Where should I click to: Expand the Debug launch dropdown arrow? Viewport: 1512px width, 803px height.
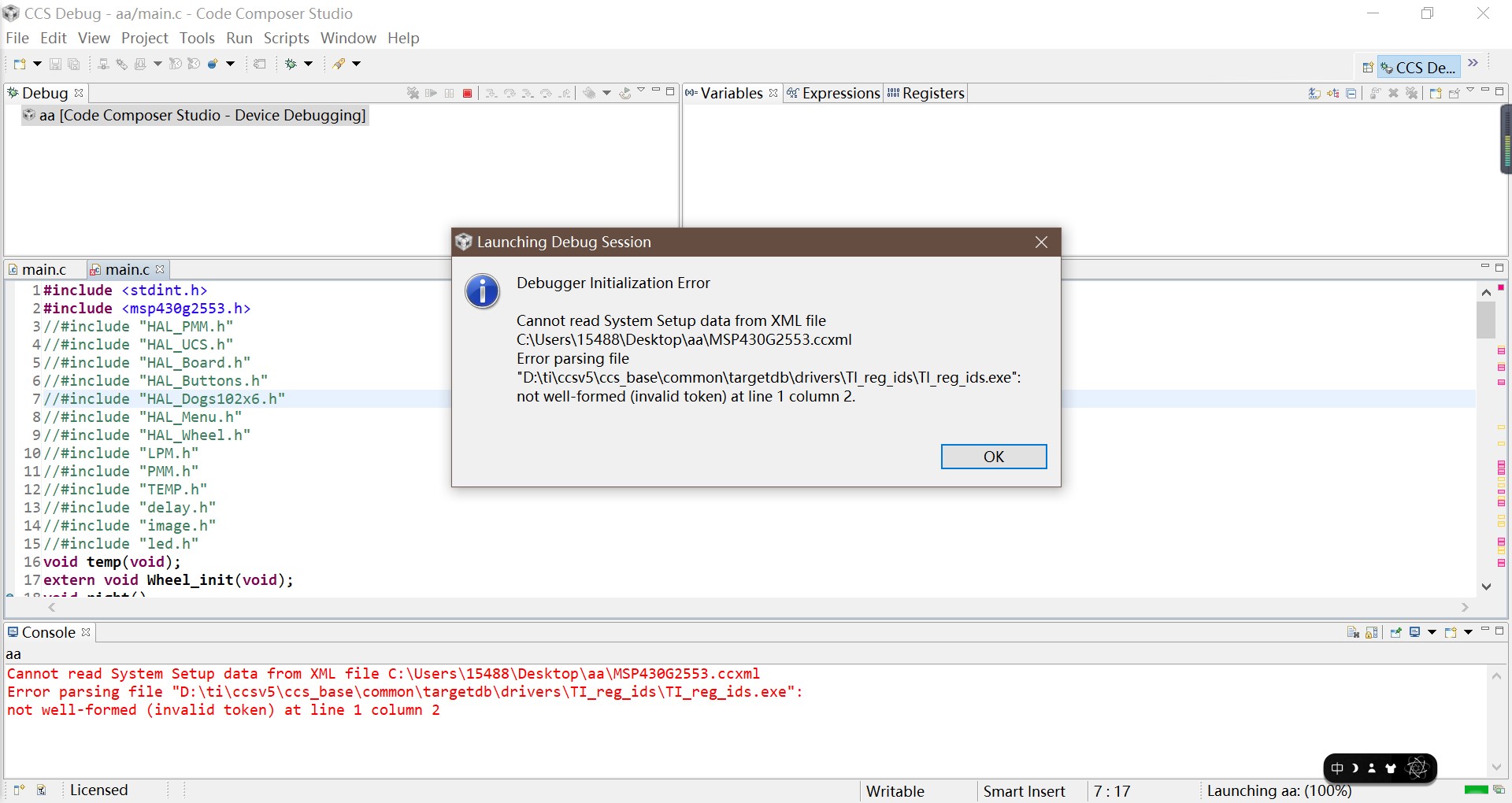tap(309, 64)
